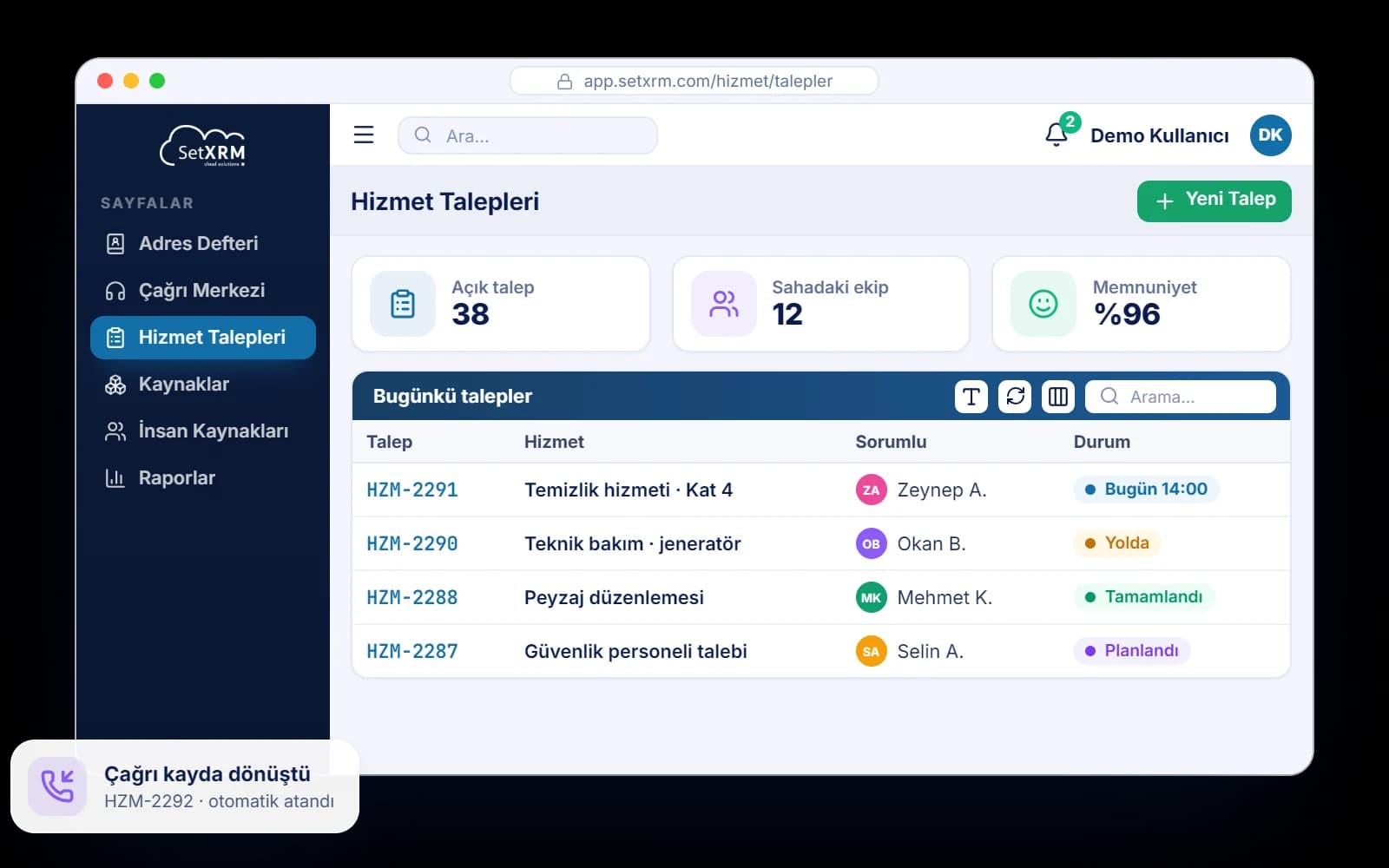Screen dimensions: 1389x868
Task: Click the Sahadaki ekip people icon
Action: tap(724, 304)
